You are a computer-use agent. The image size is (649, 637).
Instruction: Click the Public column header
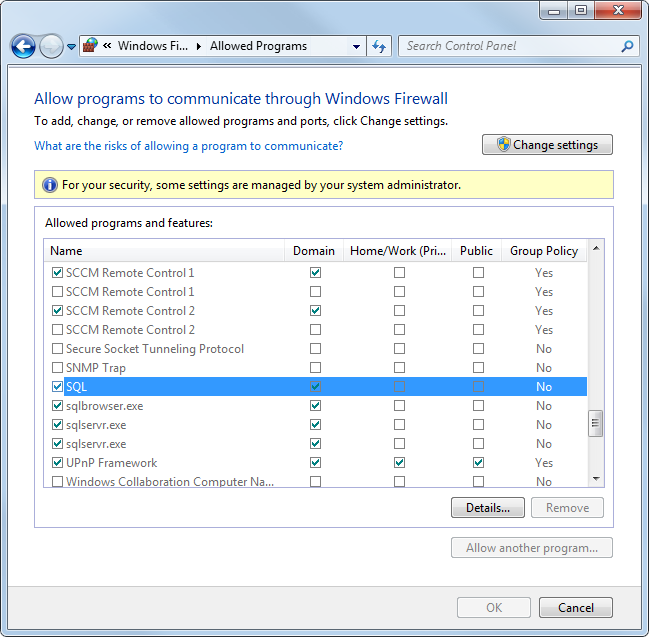pyautogui.click(x=476, y=251)
